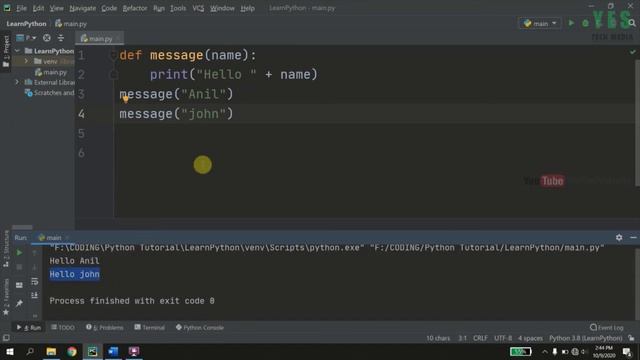Open the Run menu

(159, 8)
